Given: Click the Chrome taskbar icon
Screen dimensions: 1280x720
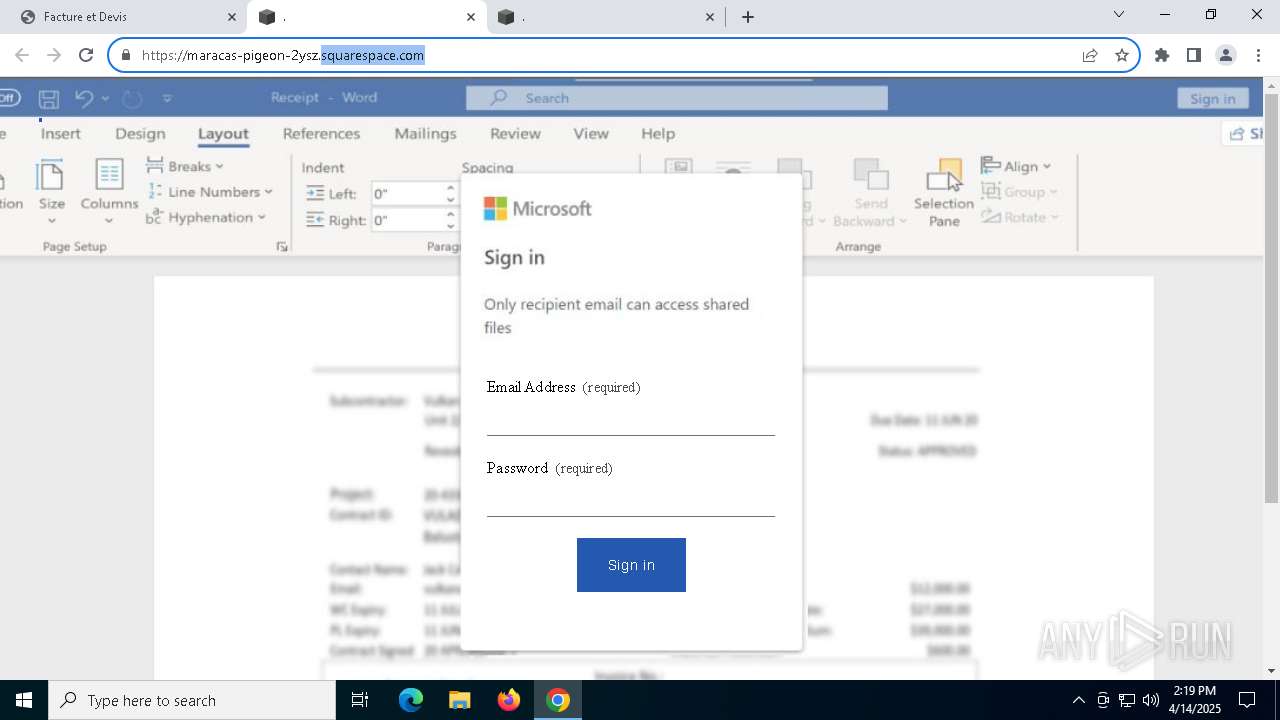Looking at the screenshot, I should [x=558, y=700].
